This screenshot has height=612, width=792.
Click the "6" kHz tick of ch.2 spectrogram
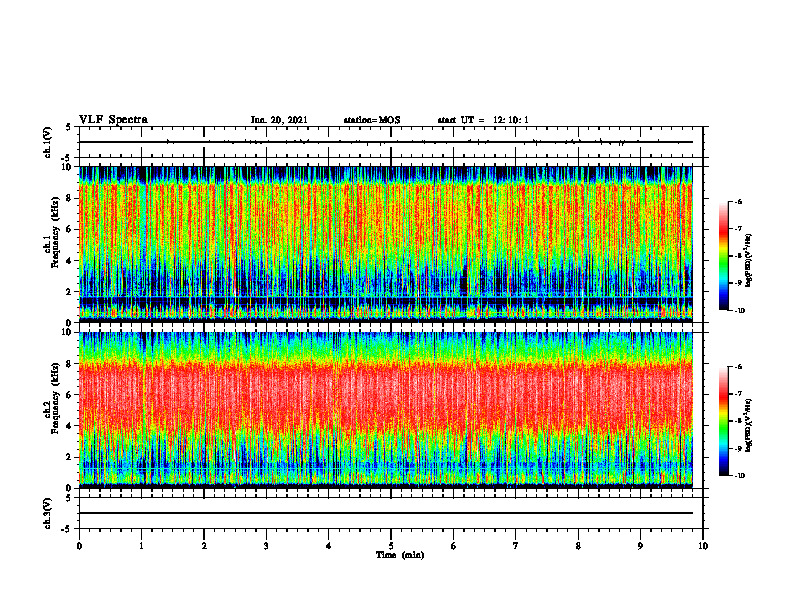point(69,395)
